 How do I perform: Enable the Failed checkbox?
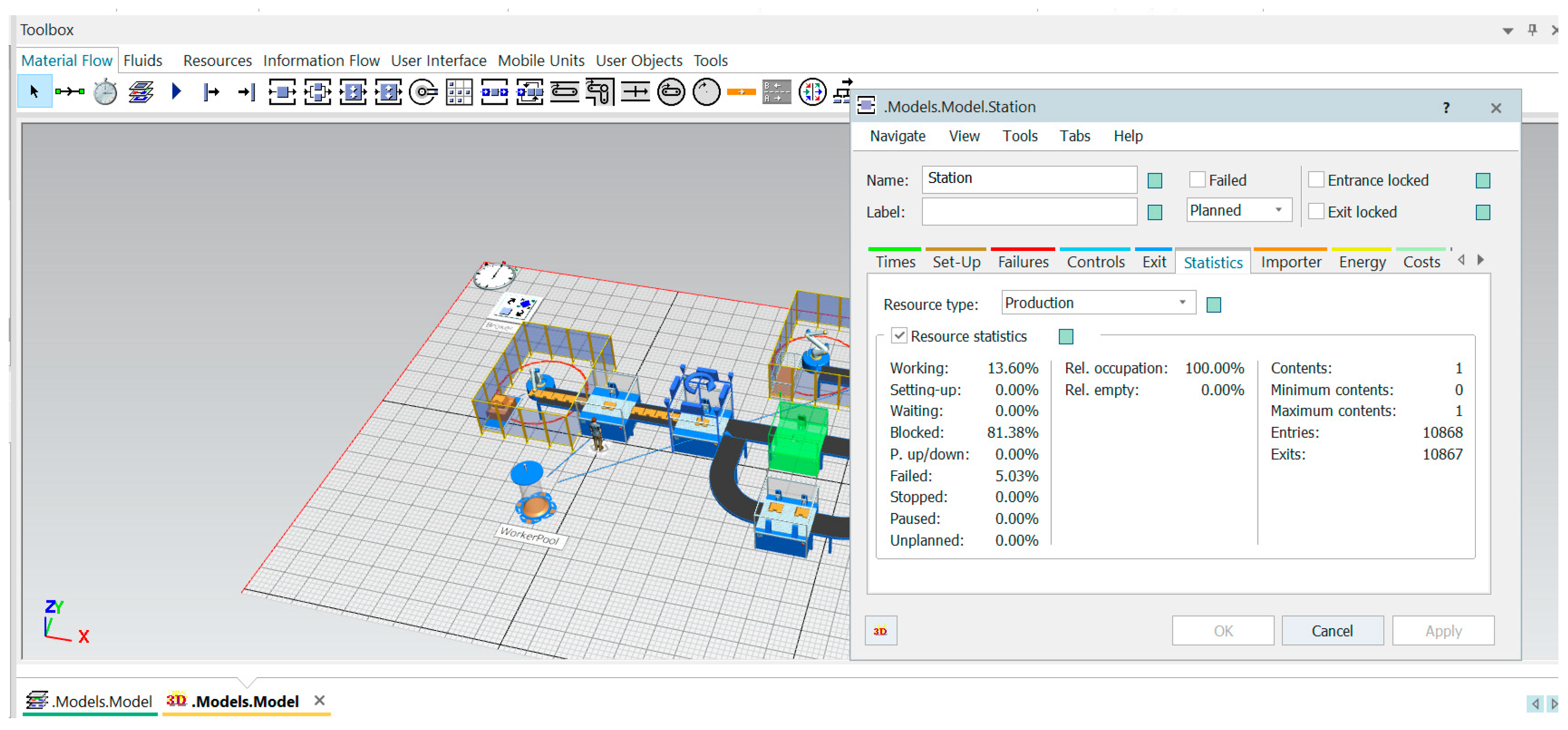click(x=1197, y=180)
